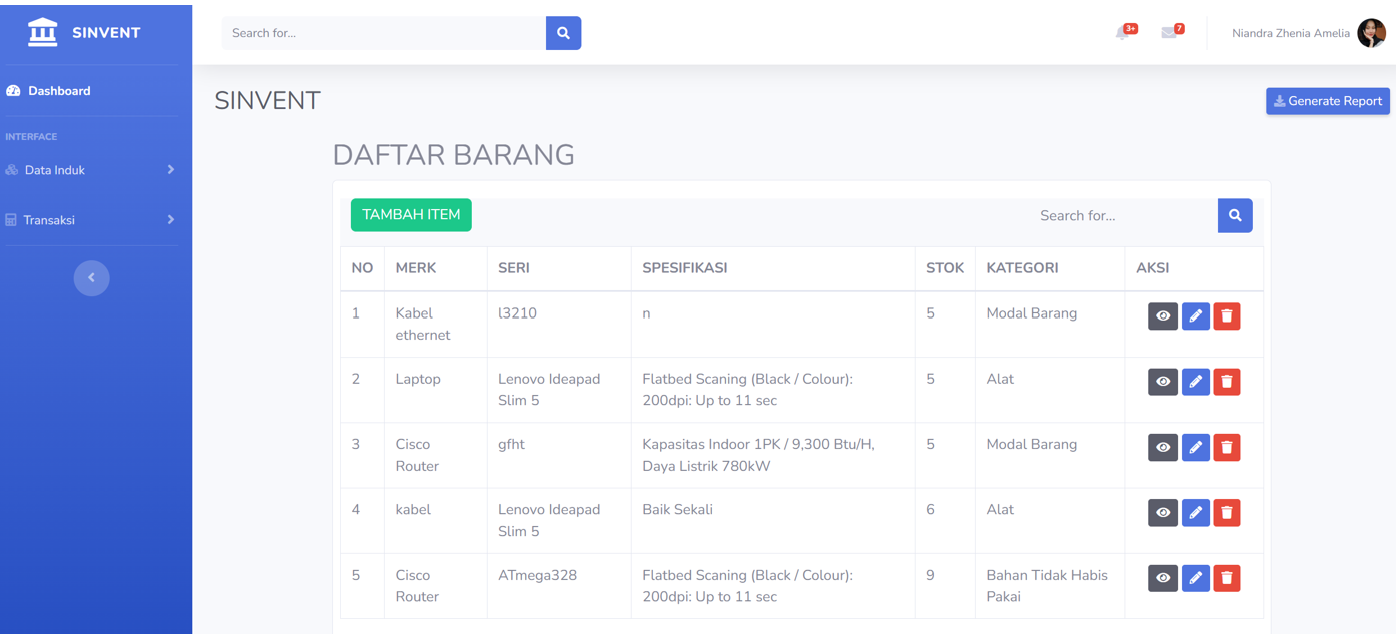Edit the Kabel ethernet row
The width and height of the screenshot is (1396, 634).
pos(1195,316)
